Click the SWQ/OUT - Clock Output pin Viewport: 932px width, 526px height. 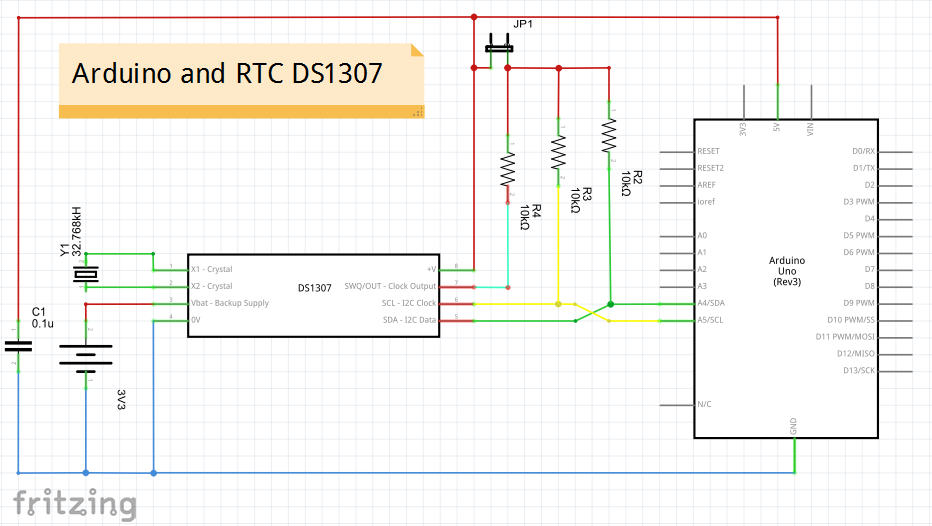click(398, 286)
